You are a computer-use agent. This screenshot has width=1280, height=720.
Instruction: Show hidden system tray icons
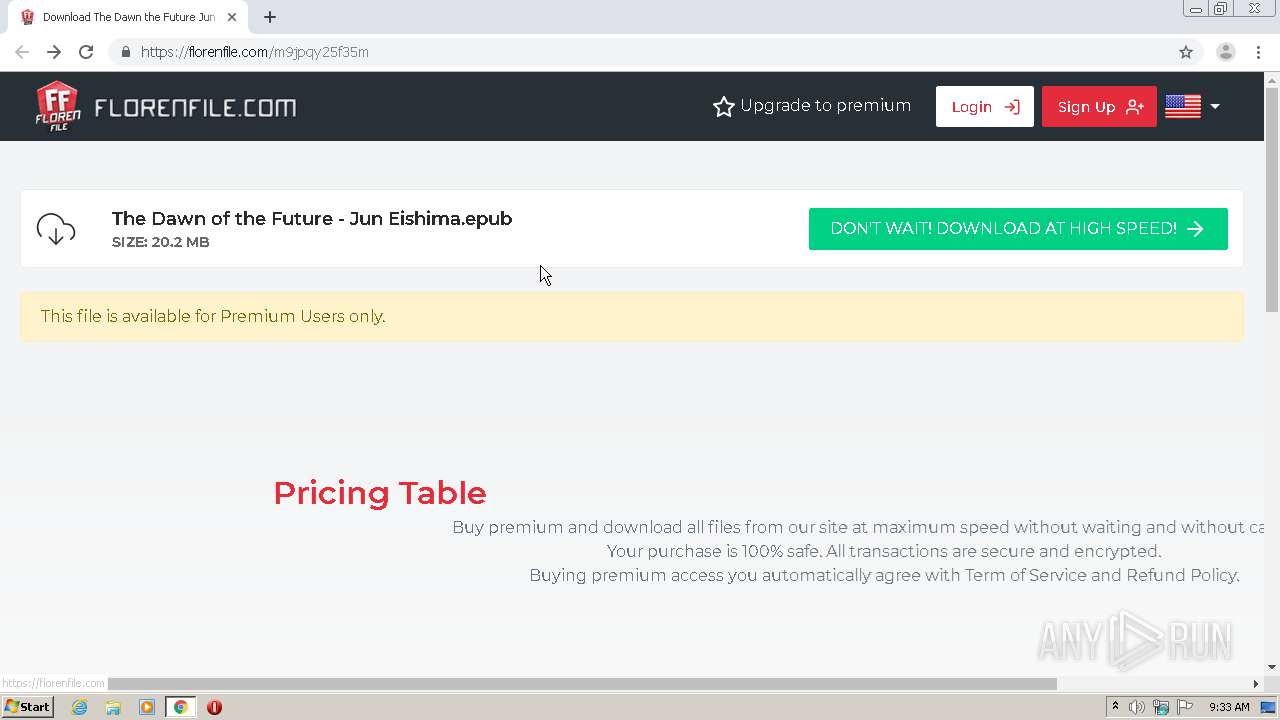tap(1115, 707)
